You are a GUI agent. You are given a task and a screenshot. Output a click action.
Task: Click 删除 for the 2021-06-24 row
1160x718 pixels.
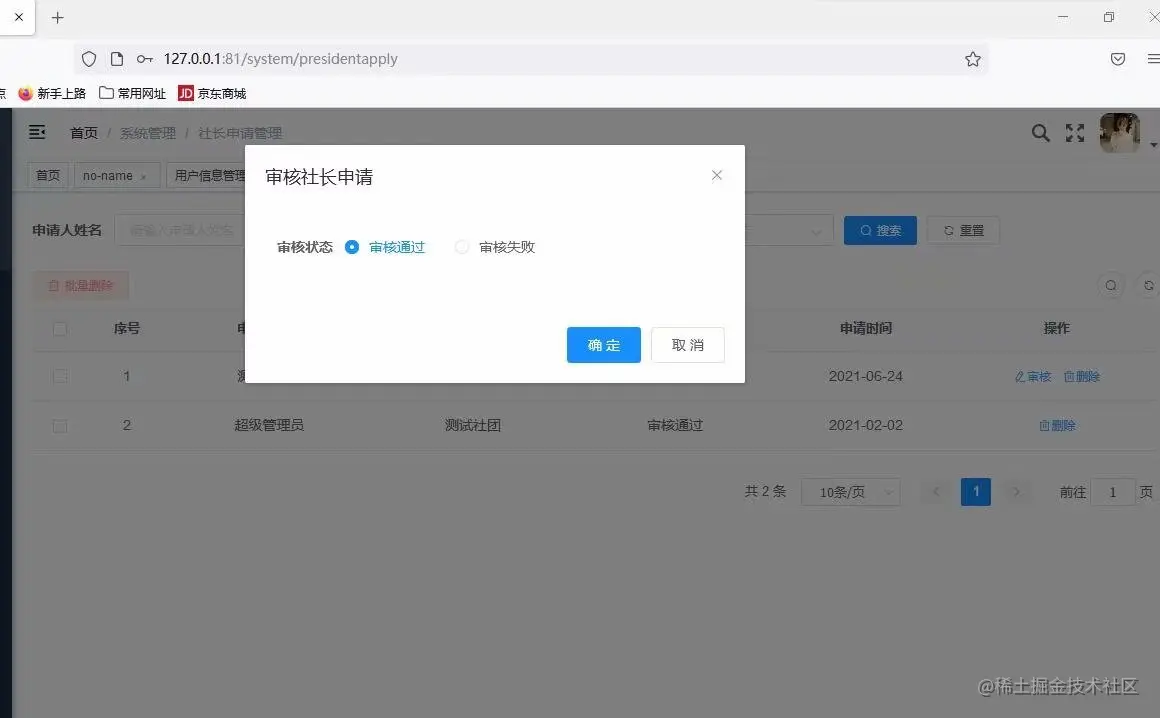1082,376
